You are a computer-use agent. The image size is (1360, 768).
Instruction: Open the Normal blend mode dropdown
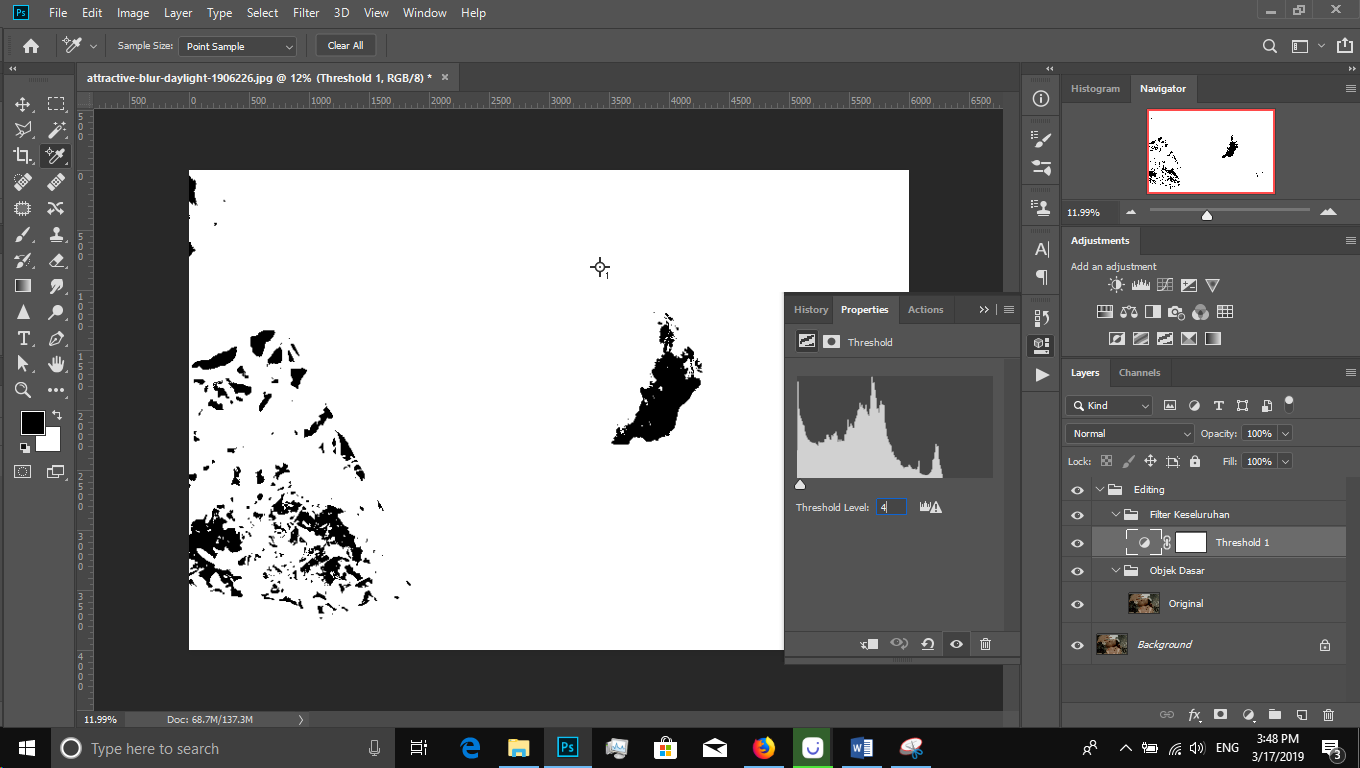(x=1130, y=433)
